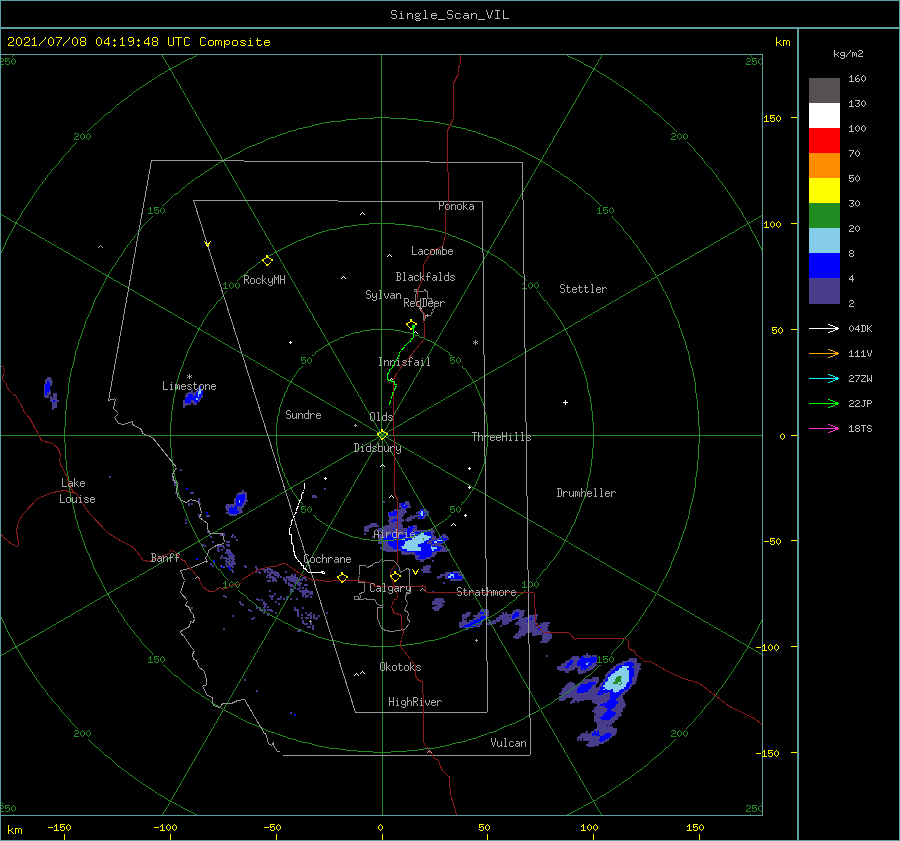Click the Single_Scan_VIL title text
Viewport: 900px width, 841px height.
pyautogui.click(x=449, y=15)
